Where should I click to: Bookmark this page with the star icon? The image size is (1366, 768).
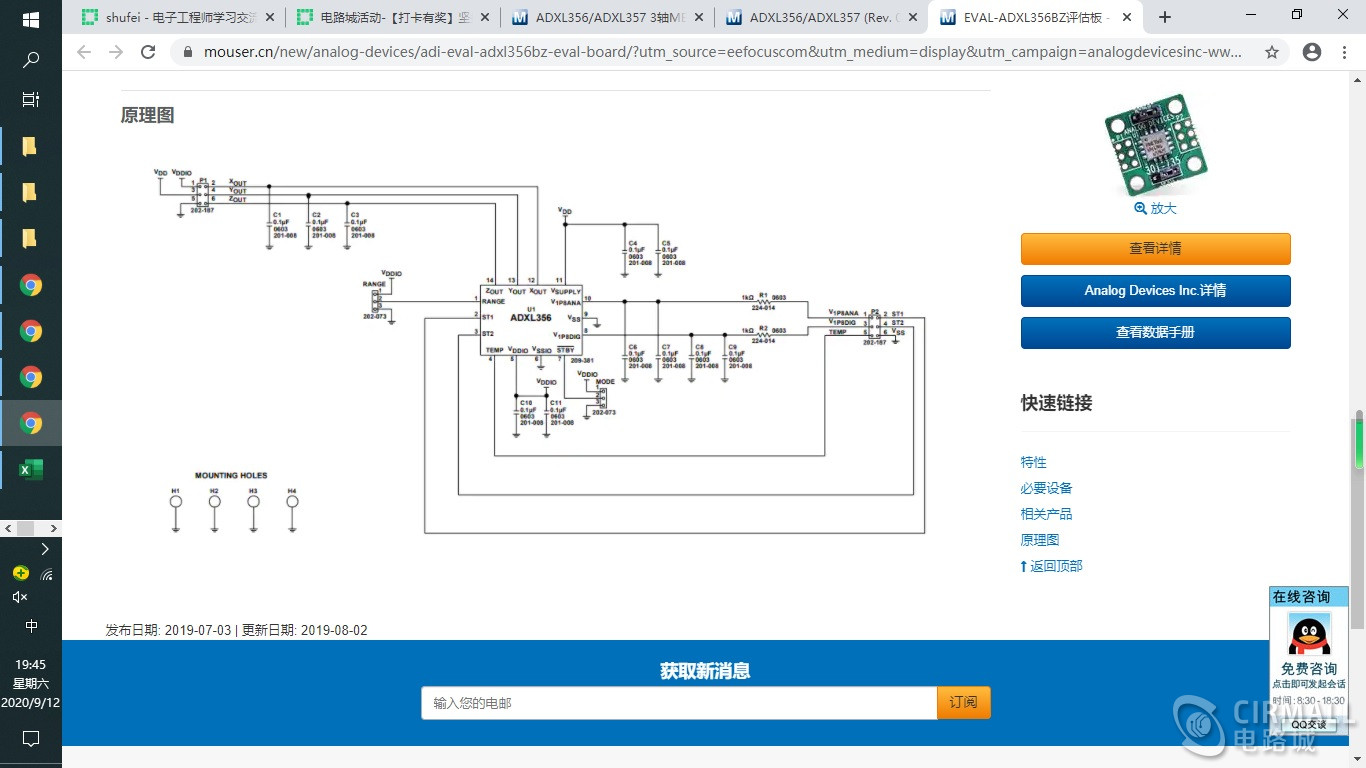pyautogui.click(x=1272, y=52)
